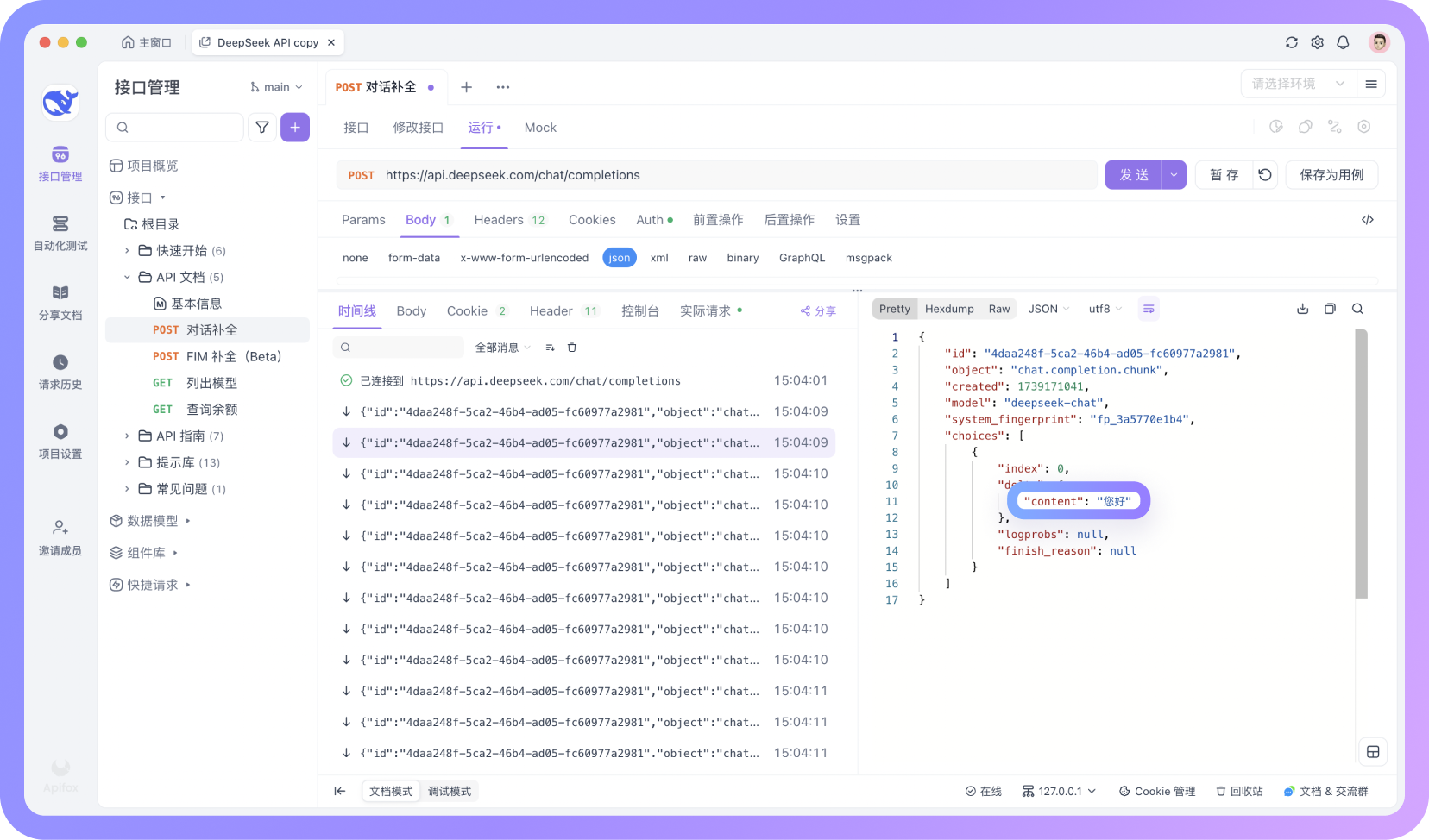Viewport: 1429px width, 840px height.
Task: Open the JSON format dropdown
Action: (1048, 309)
